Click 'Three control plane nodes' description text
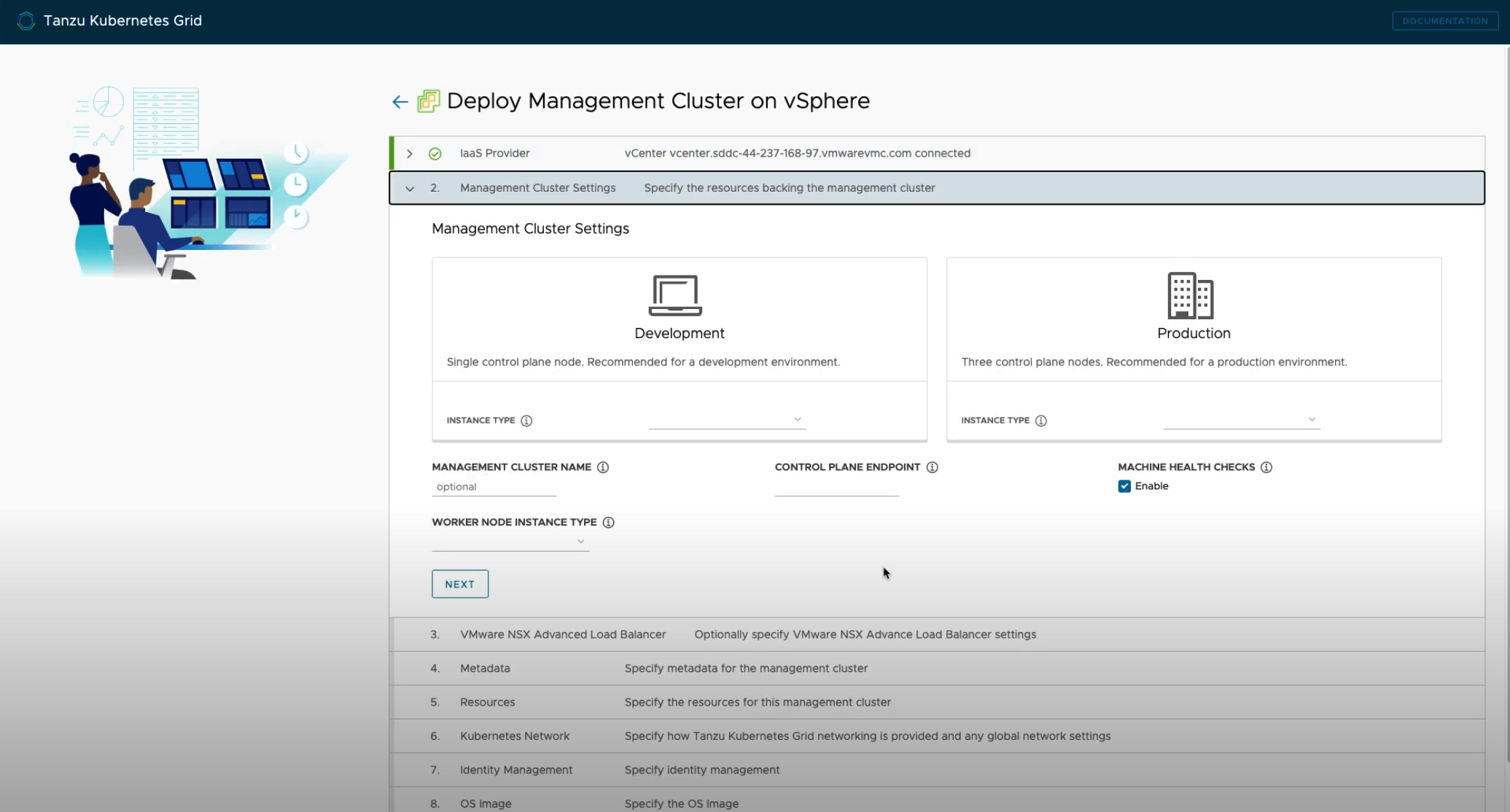 [x=1154, y=362]
